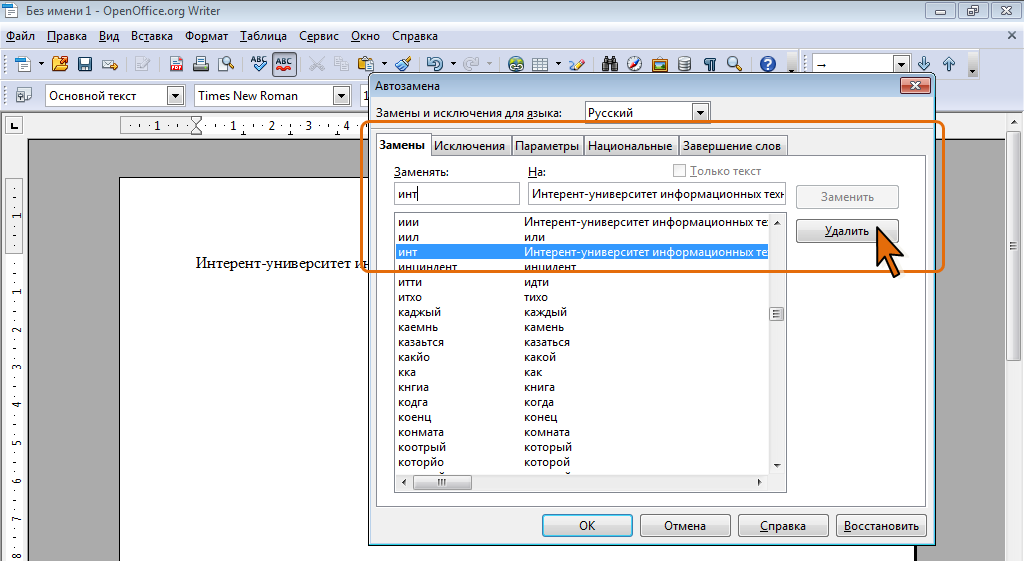Viewport: 1024px width, 561px height.
Task: Toggle Nonprinting Characters pilcrow icon
Action: pyautogui.click(x=709, y=64)
